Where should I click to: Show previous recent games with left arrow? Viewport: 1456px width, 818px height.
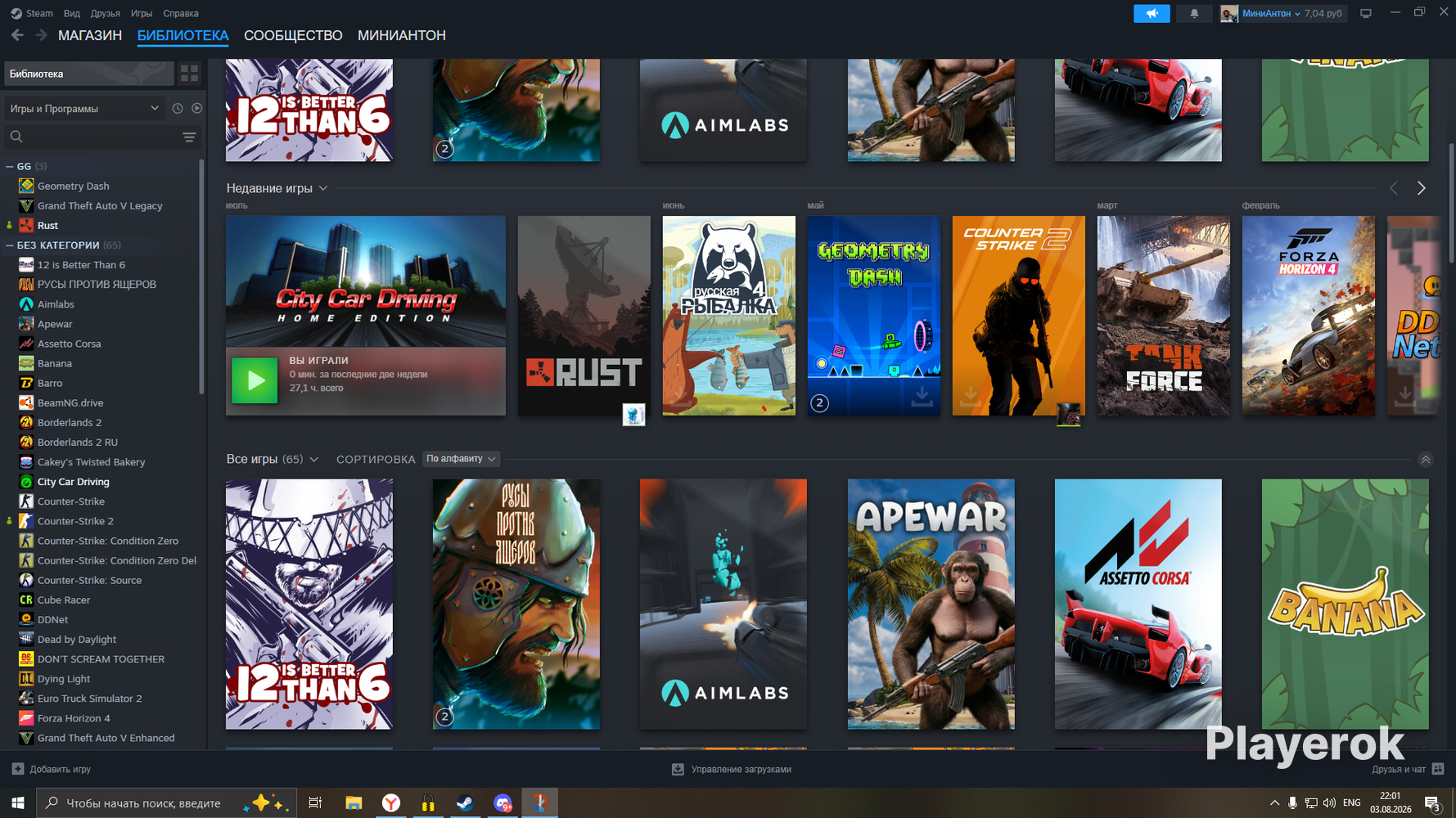pos(1394,188)
